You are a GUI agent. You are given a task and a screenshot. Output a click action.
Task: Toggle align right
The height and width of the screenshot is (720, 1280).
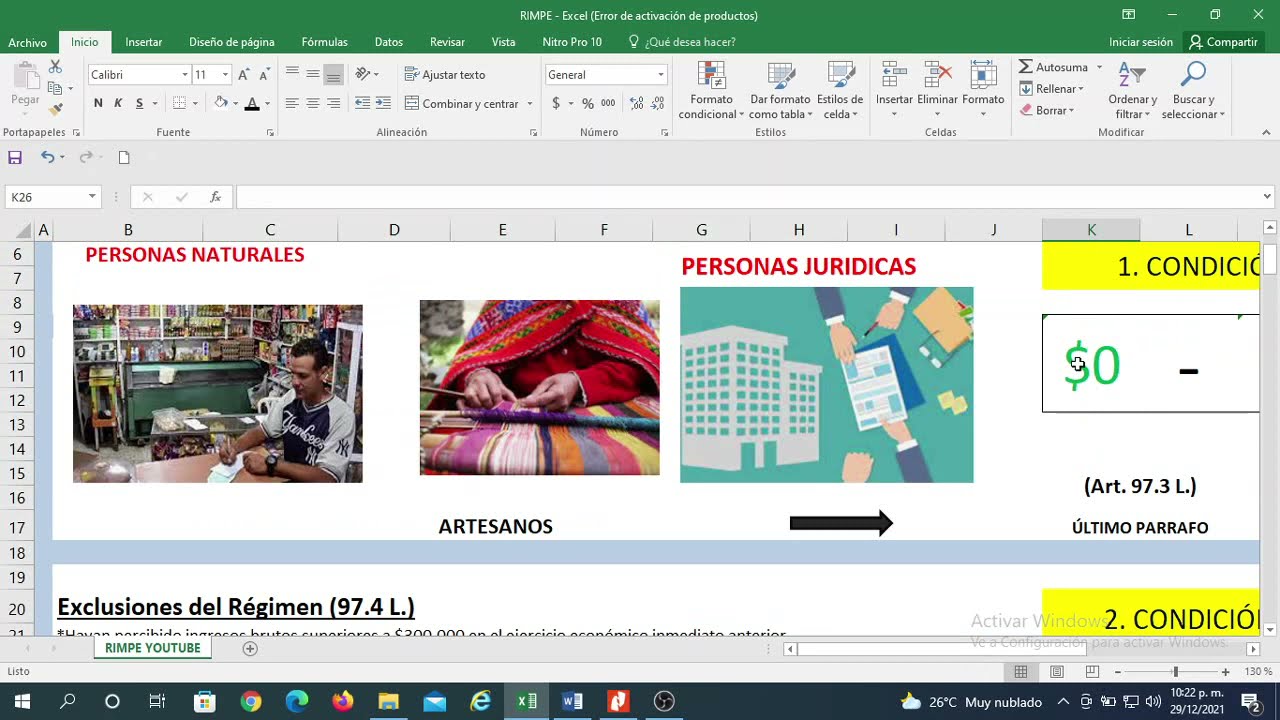(x=334, y=103)
